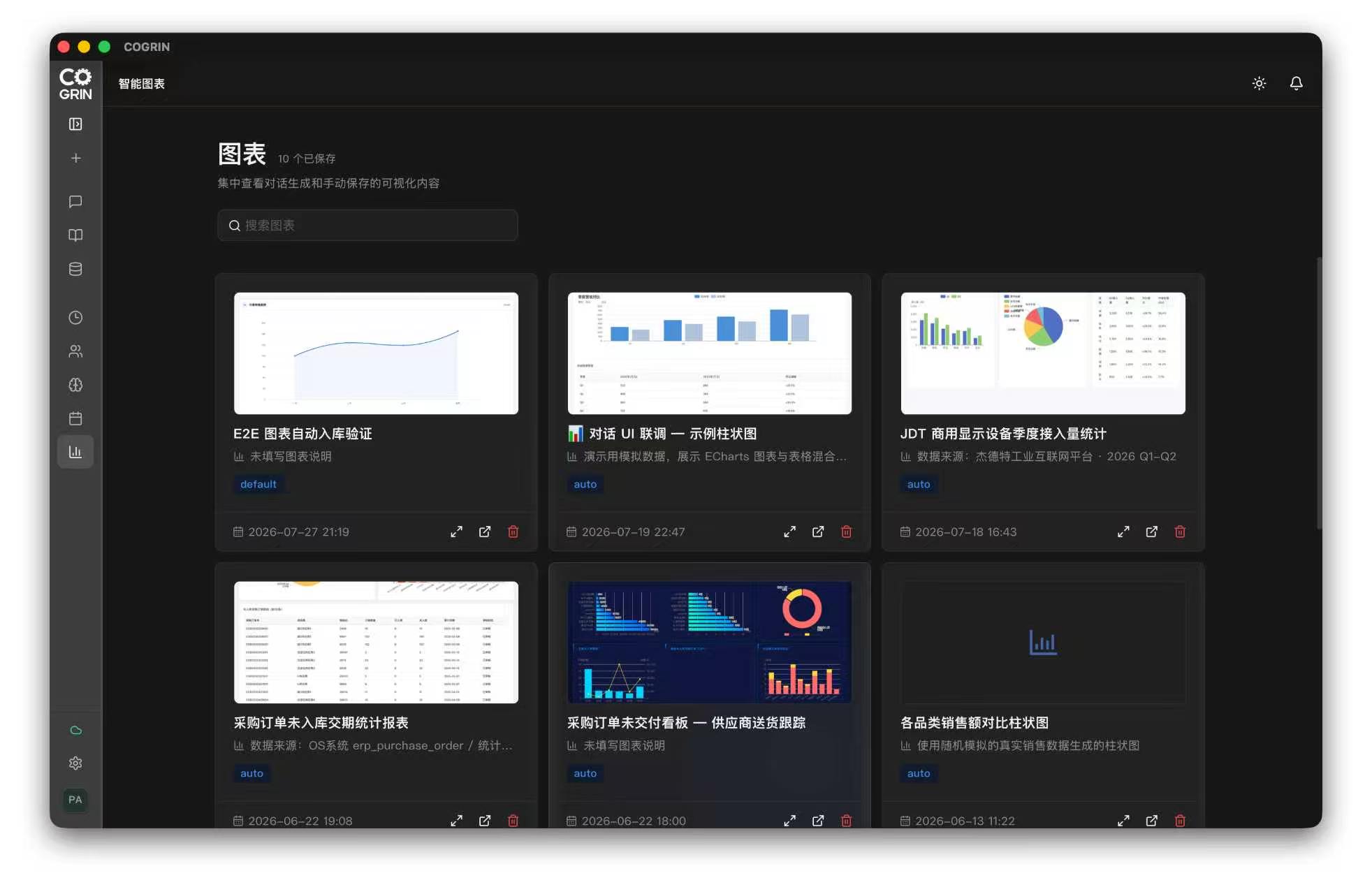Click 'auto' tag on JDT card
1372x894 pixels.
(918, 485)
